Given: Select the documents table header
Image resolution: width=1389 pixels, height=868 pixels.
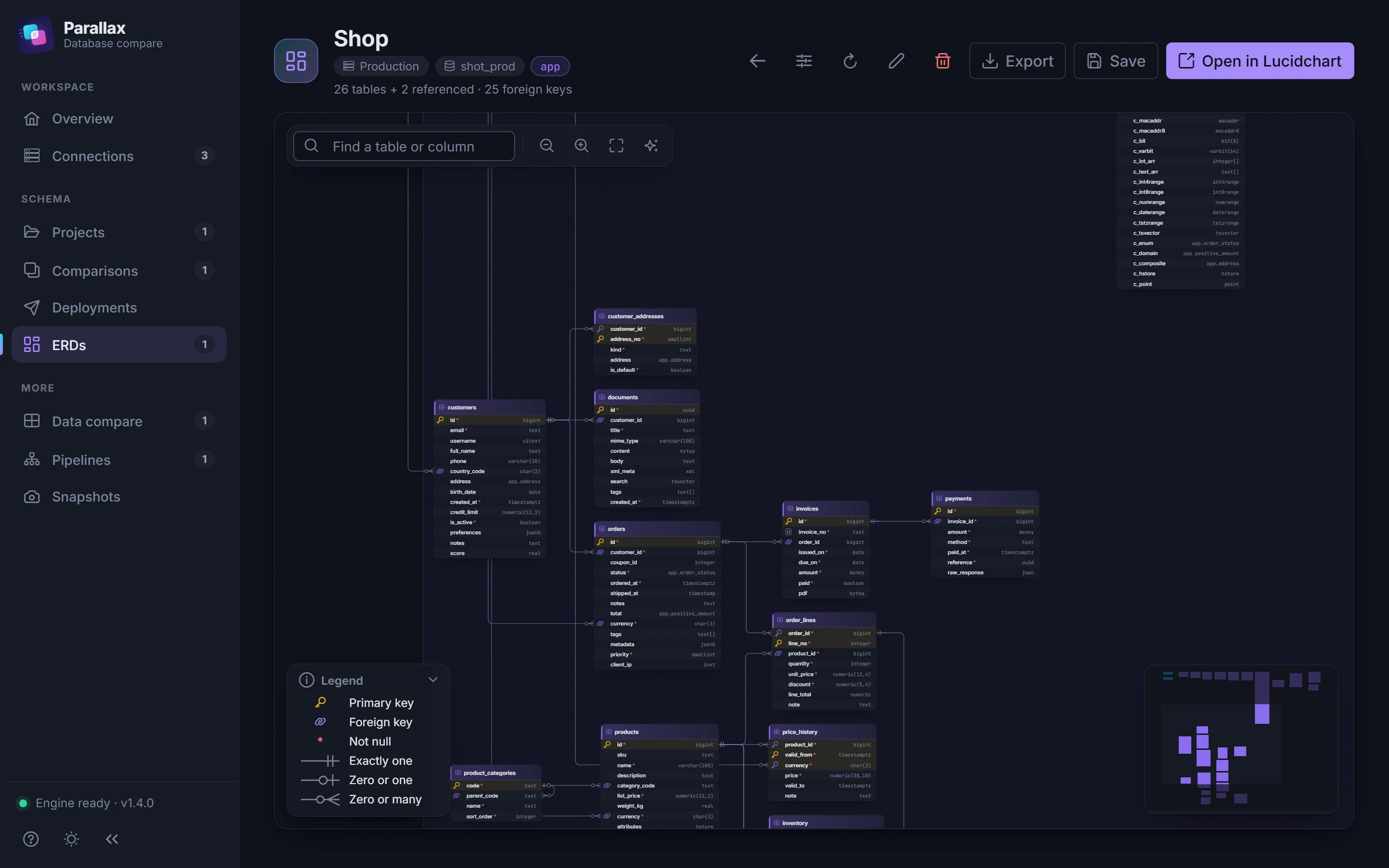Looking at the screenshot, I should [647, 397].
